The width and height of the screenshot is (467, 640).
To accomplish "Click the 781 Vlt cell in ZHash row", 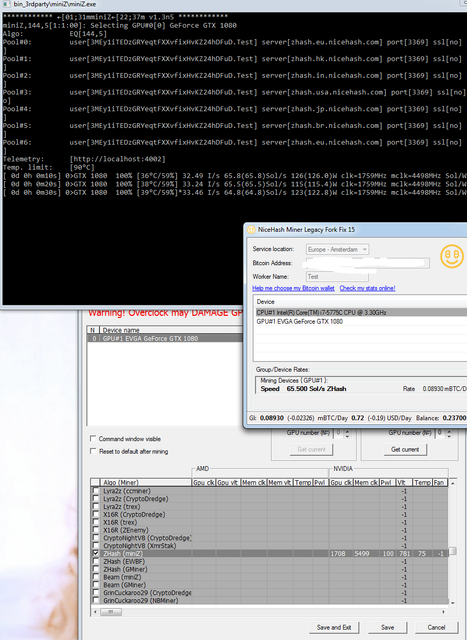I will coord(404,553).
